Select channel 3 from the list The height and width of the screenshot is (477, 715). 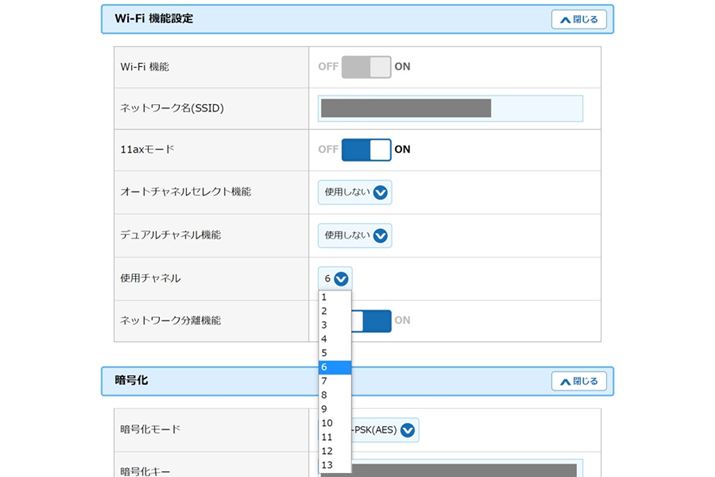click(x=334, y=325)
